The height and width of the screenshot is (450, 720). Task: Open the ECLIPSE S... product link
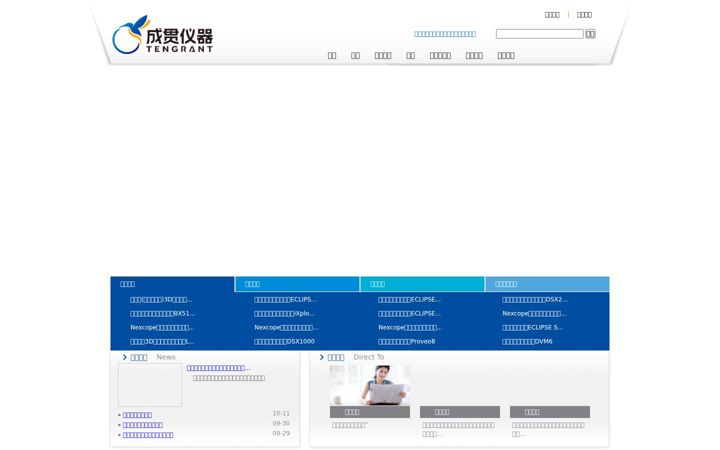point(533,327)
